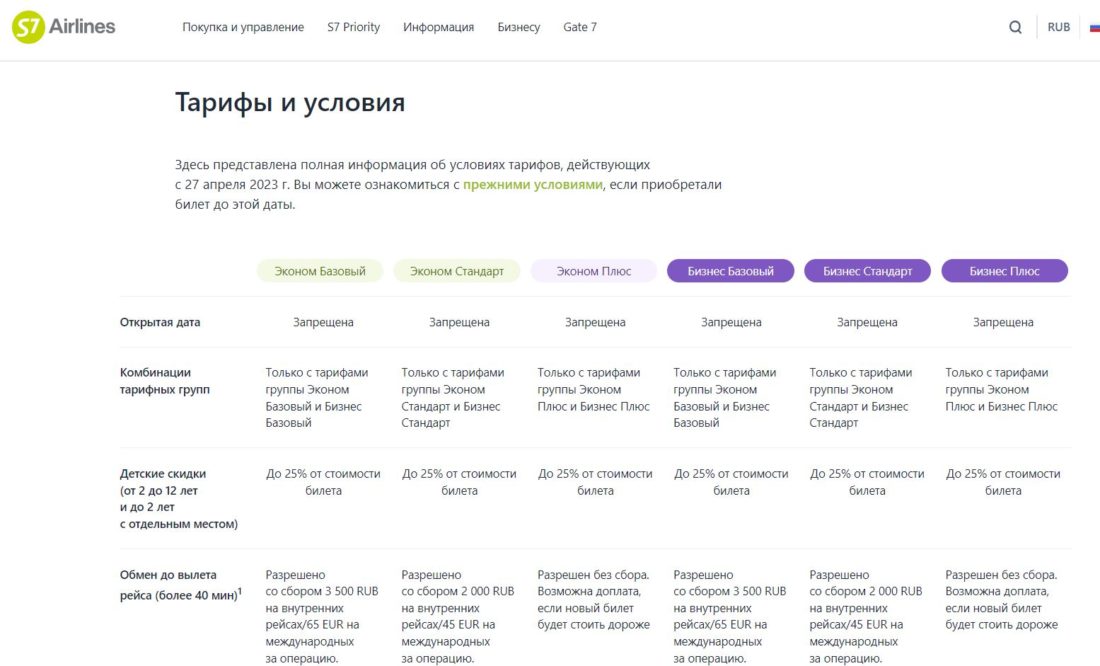This screenshot has height=666, width=1100.
Task: Open the Бизнесу menu
Action: pyautogui.click(x=519, y=27)
